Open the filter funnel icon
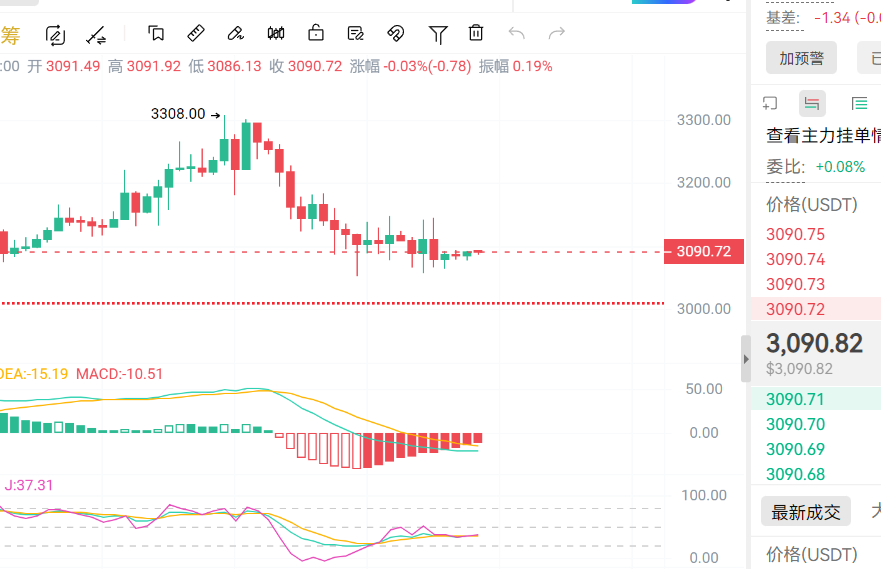The height and width of the screenshot is (569, 881). click(438, 34)
